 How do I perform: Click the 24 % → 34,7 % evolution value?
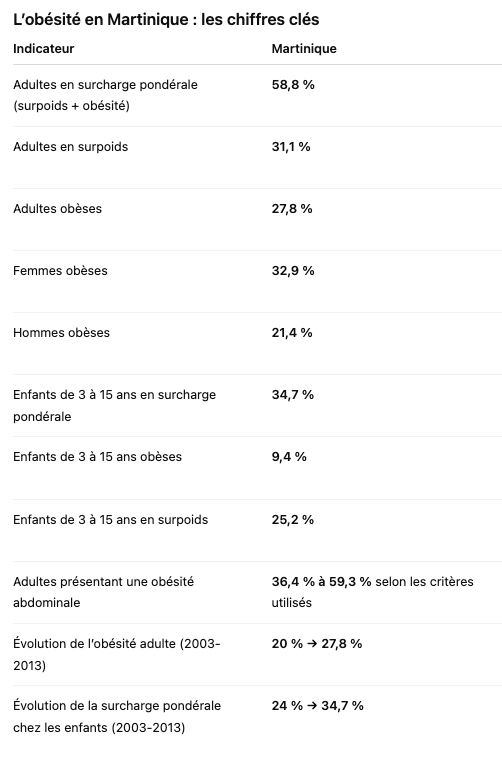(317, 706)
